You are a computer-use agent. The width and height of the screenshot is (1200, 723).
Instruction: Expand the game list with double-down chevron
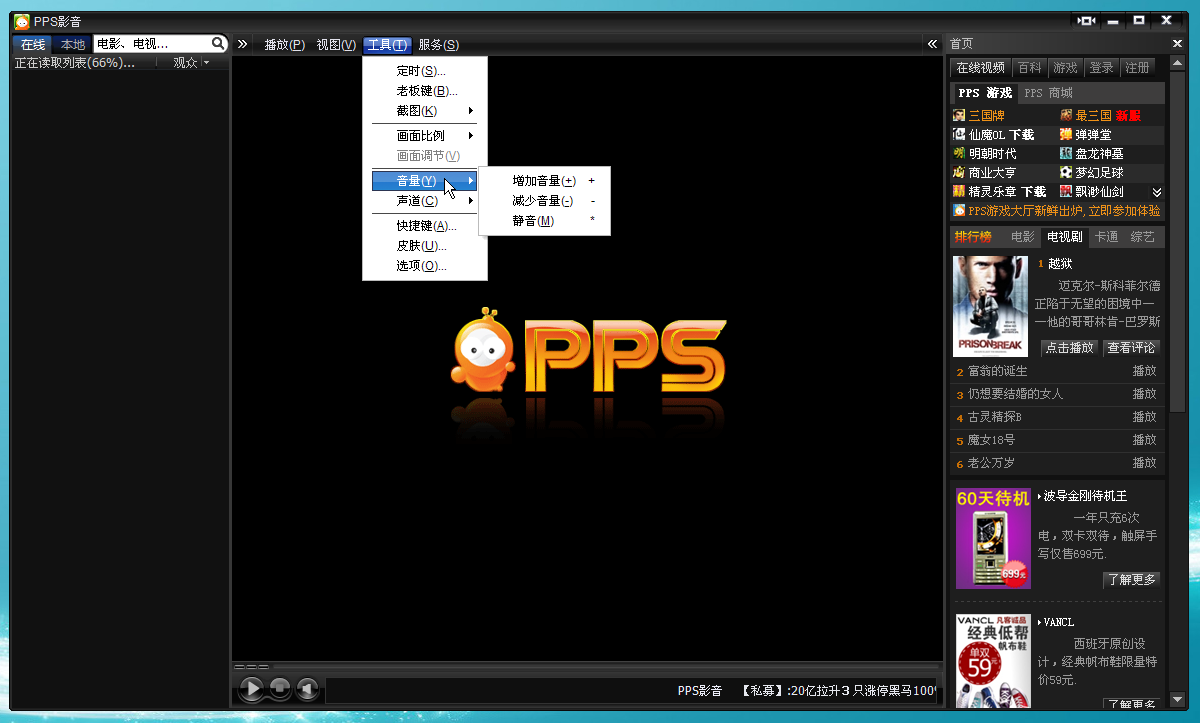coord(1157,192)
